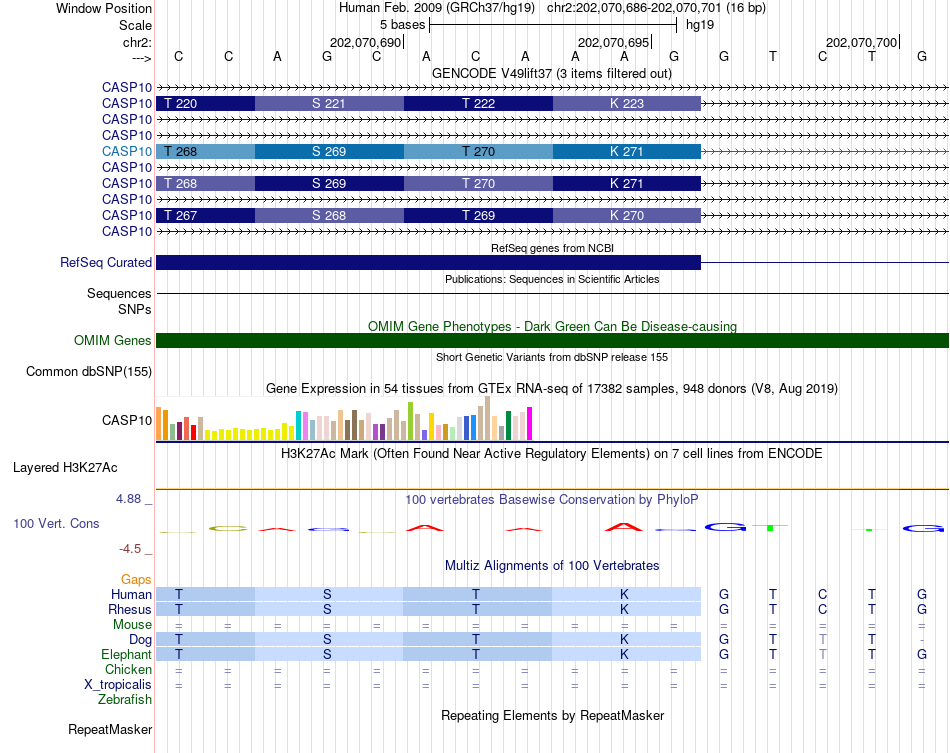This screenshot has height=753, width=950.
Task: Click the S 221 codon box
Action: tap(329, 104)
